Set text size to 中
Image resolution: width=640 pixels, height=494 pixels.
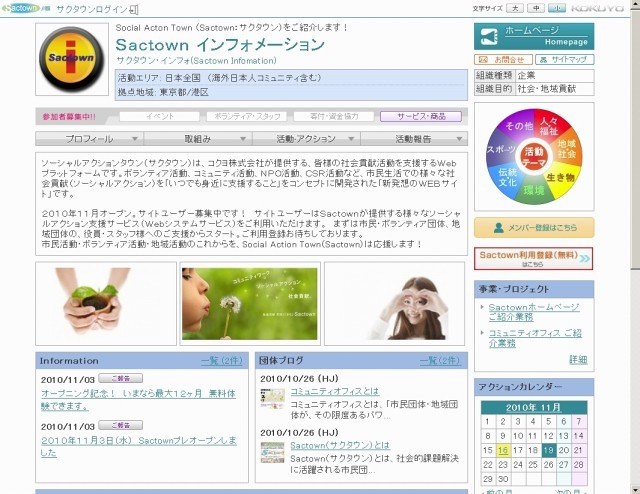coord(536,8)
